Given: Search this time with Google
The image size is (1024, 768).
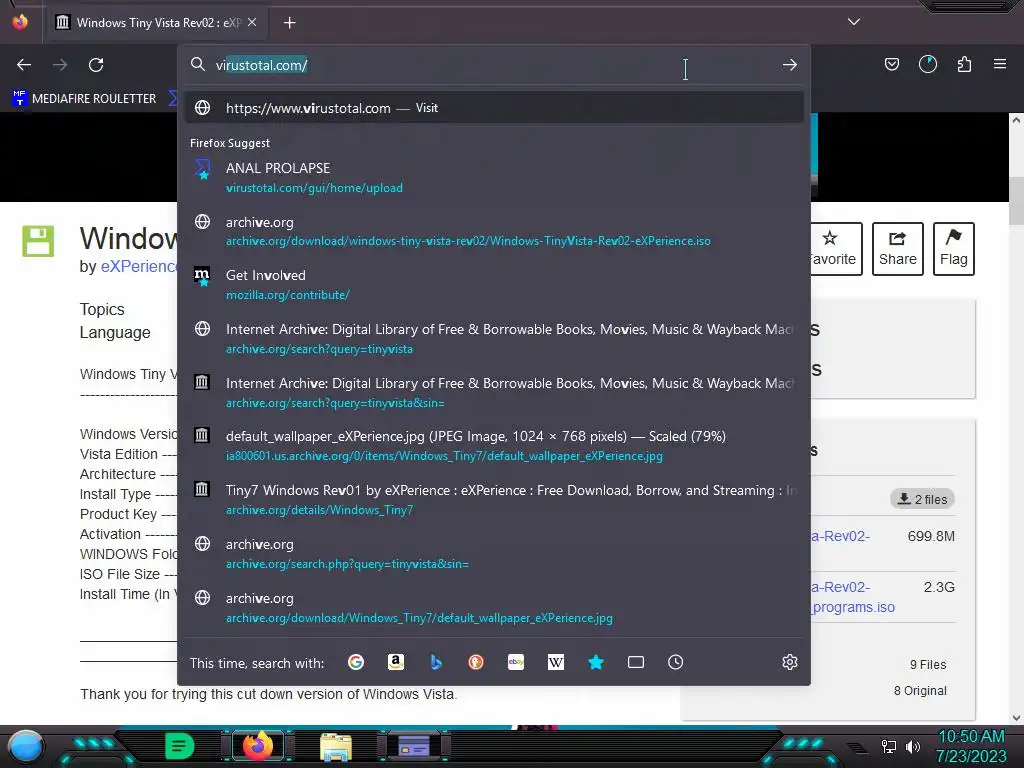Looking at the screenshot, I should (356, 662).
